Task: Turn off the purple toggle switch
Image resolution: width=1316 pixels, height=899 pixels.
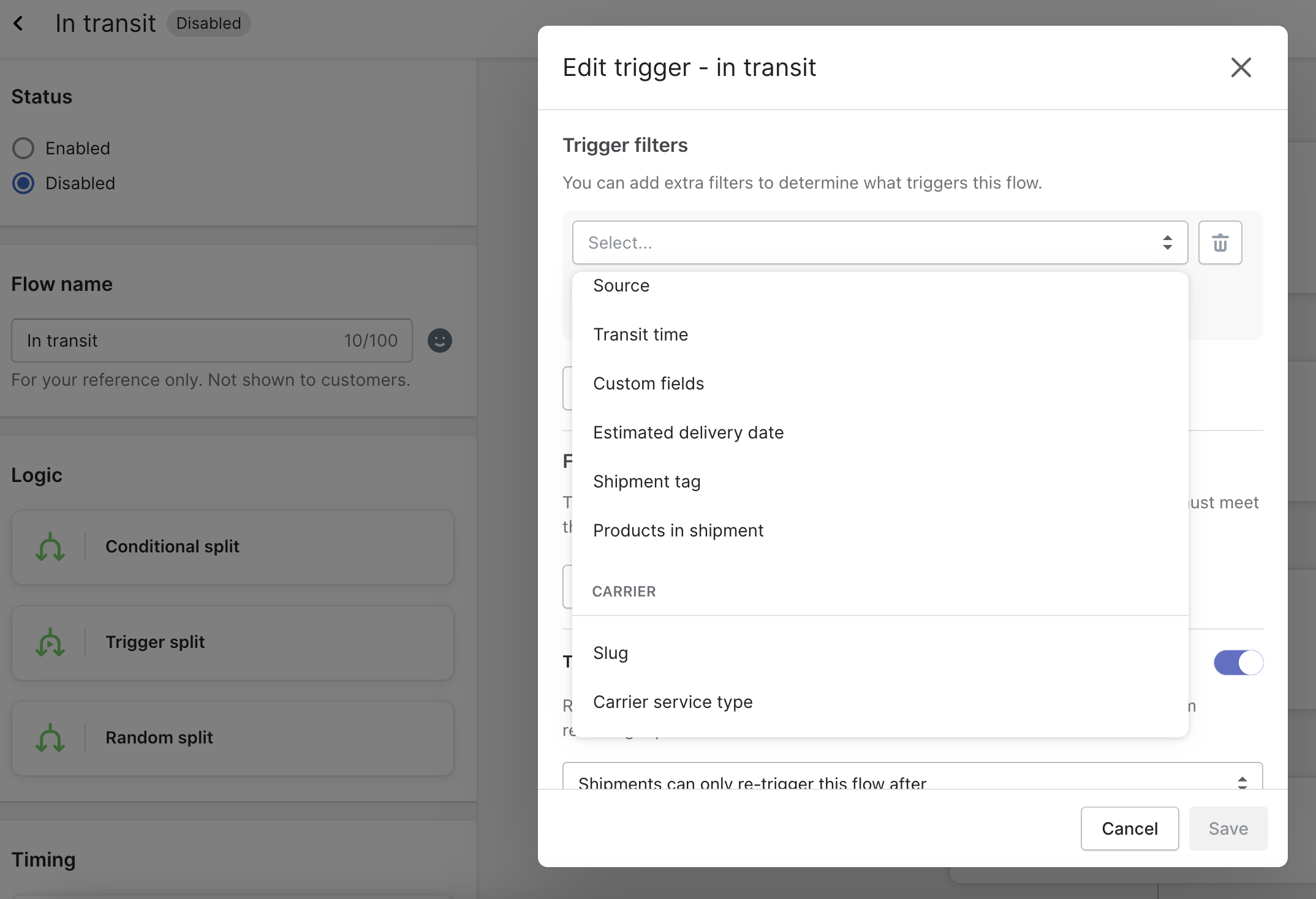Action: (x=1238, y=663)
